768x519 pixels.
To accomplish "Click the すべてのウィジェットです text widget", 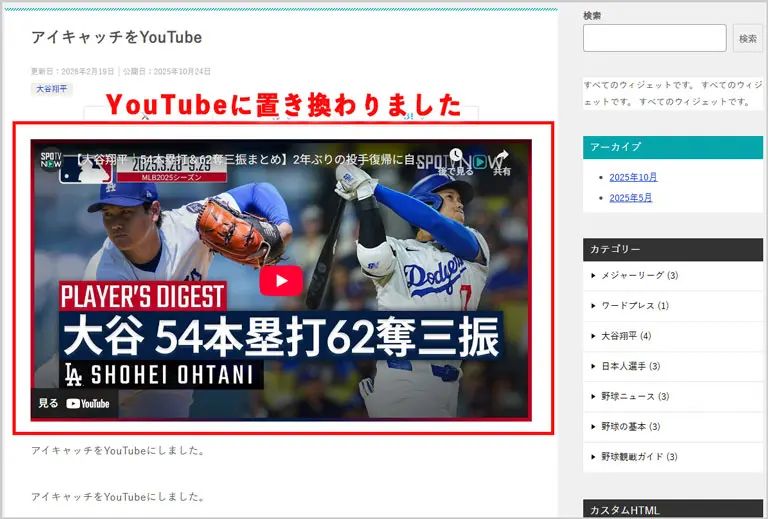I will click(672, 94).
